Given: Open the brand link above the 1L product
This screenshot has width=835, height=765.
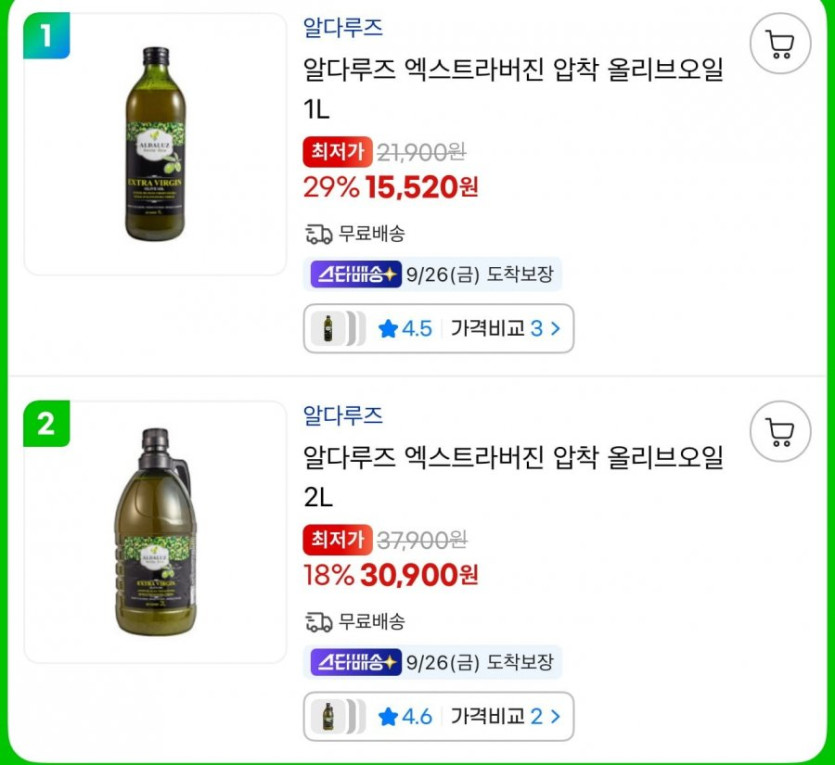Looking at the screenshot, I should [343, 28].
